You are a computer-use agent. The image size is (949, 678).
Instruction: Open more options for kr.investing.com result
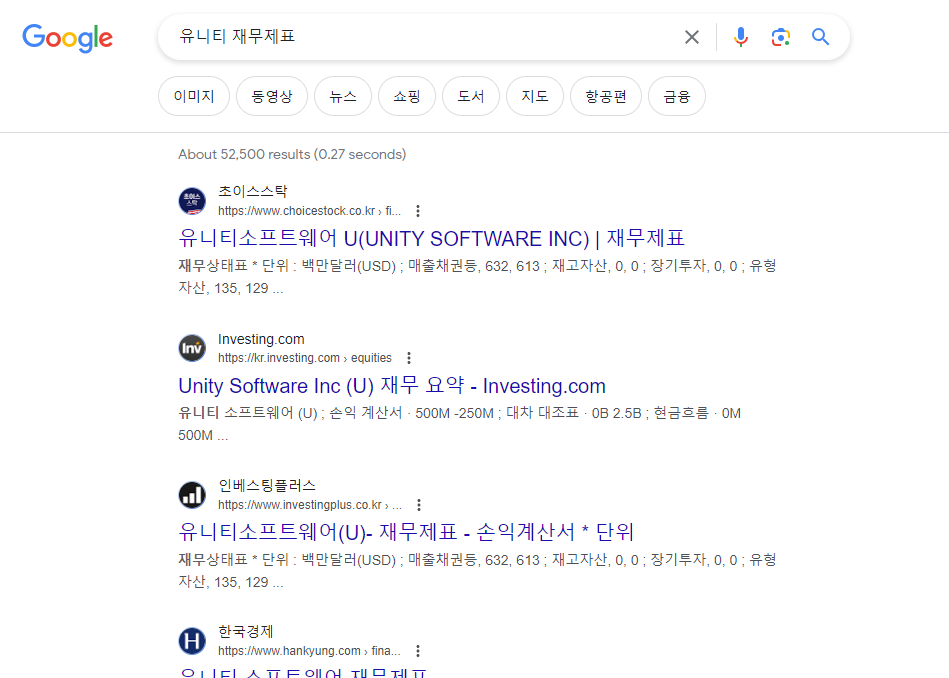(x=409, y=358)
